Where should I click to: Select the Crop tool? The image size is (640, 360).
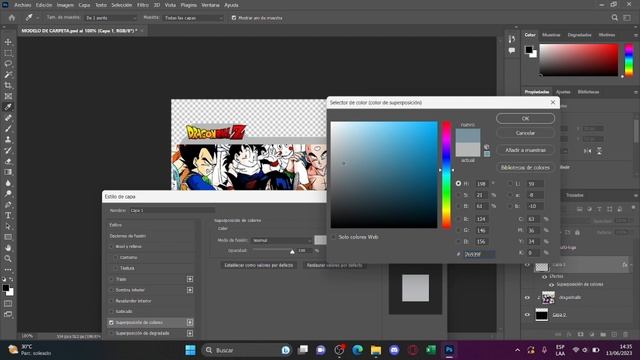pos(8,85)
